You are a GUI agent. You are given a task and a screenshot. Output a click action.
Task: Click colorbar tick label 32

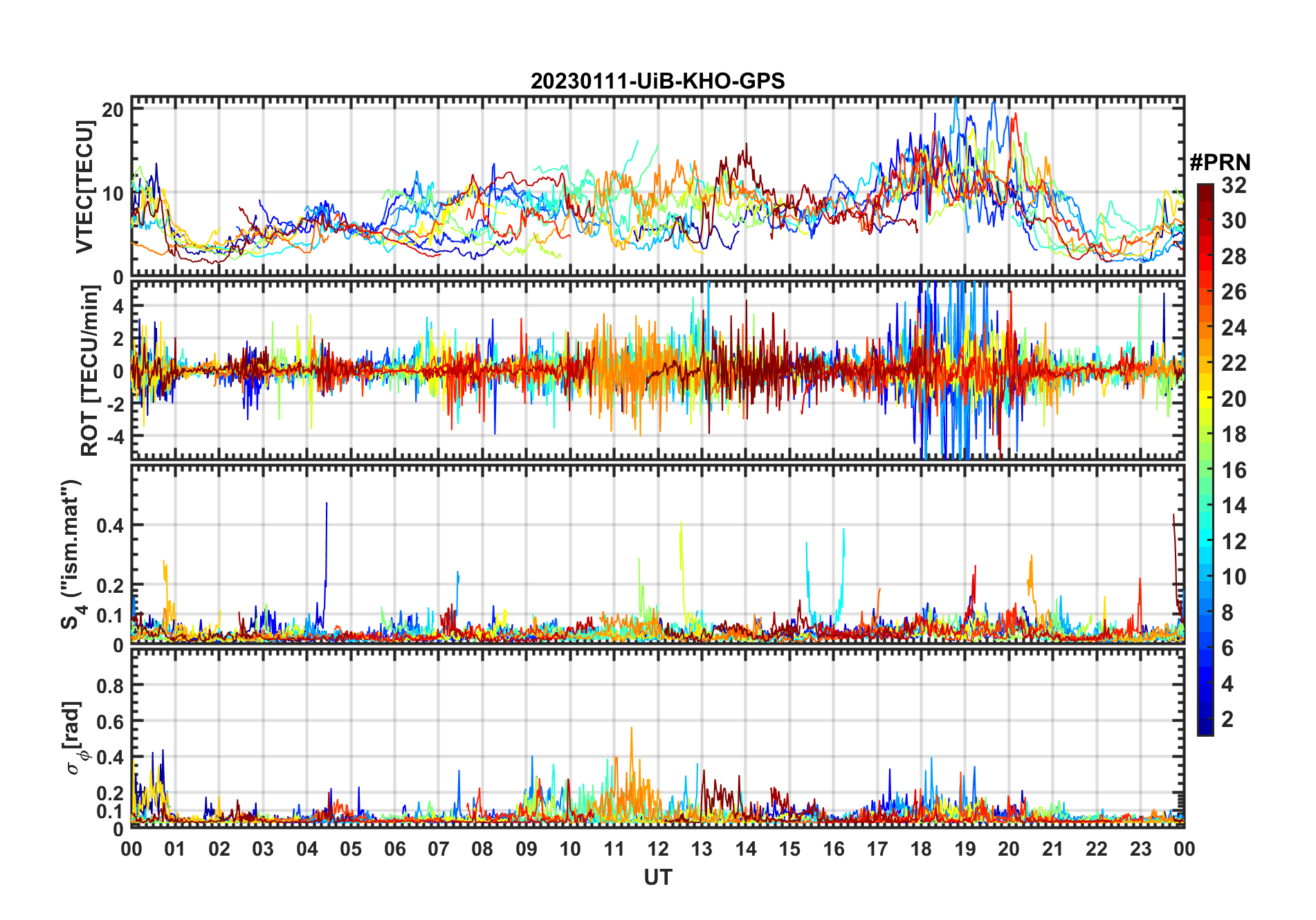[1234, 185]
